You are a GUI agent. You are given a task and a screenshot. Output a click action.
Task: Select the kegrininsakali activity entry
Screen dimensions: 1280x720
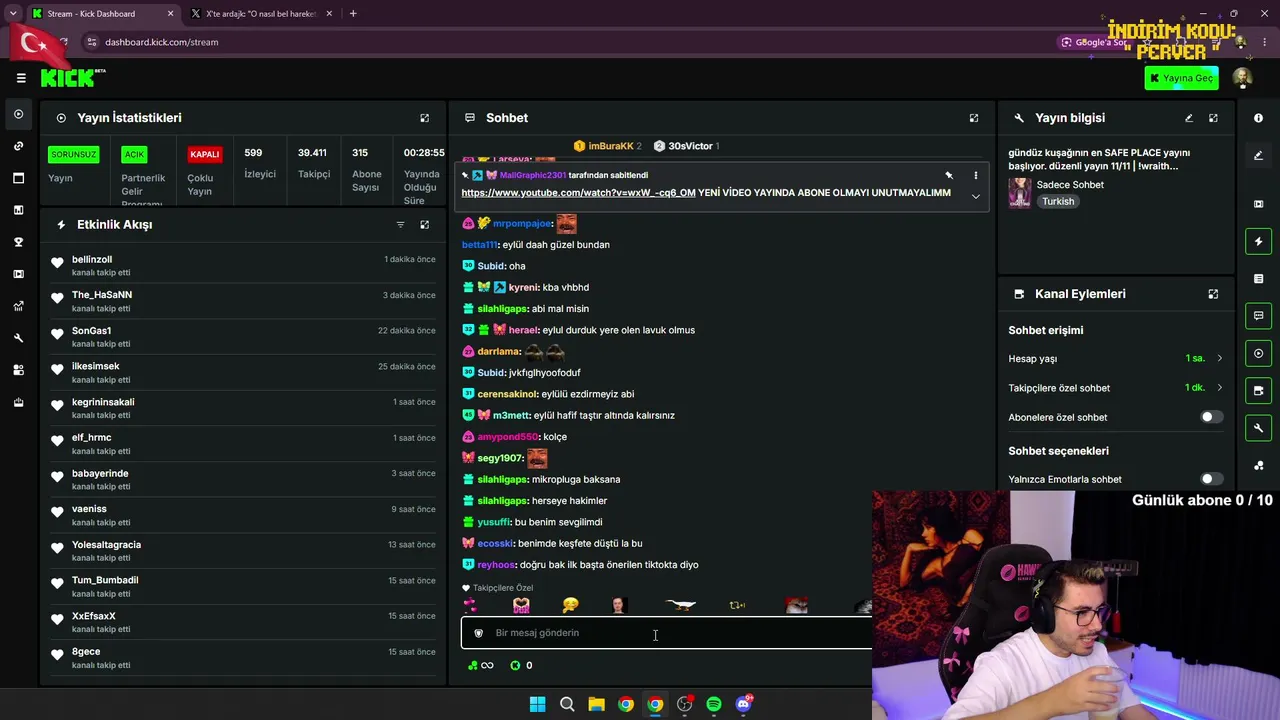pyautogui.click(x=243, y=408)
